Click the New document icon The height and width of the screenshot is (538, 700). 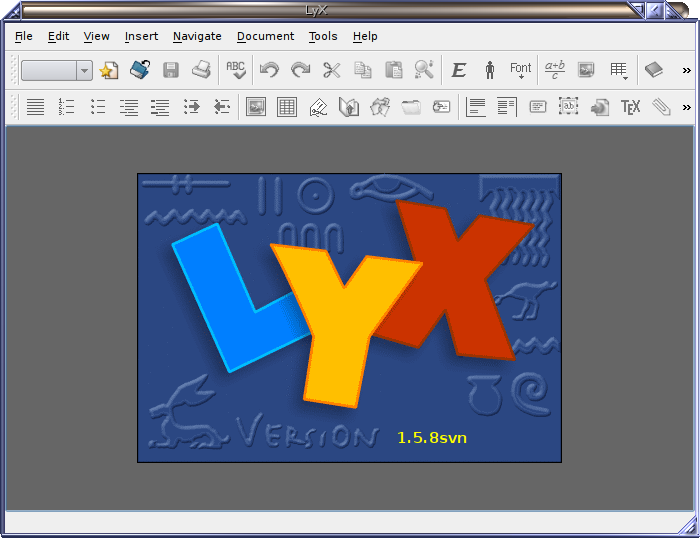108,70
